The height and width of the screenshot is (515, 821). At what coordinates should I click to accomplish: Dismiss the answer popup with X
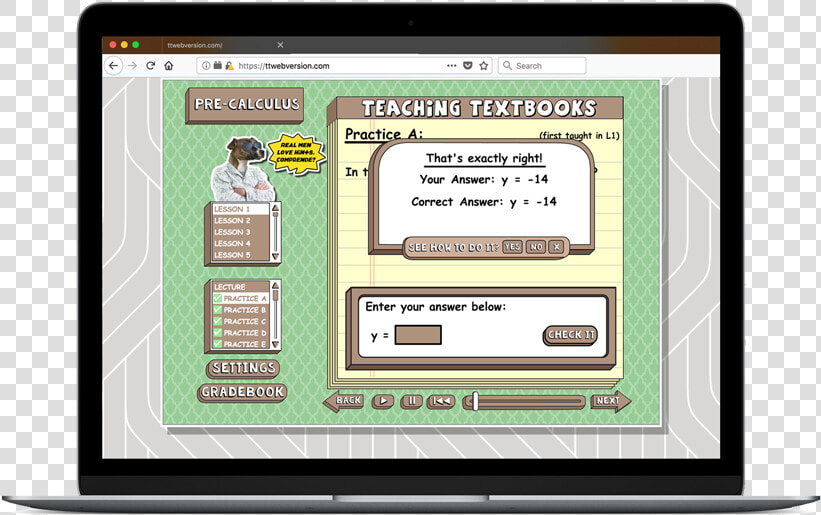pyautogui.click(x=557, y=247)
